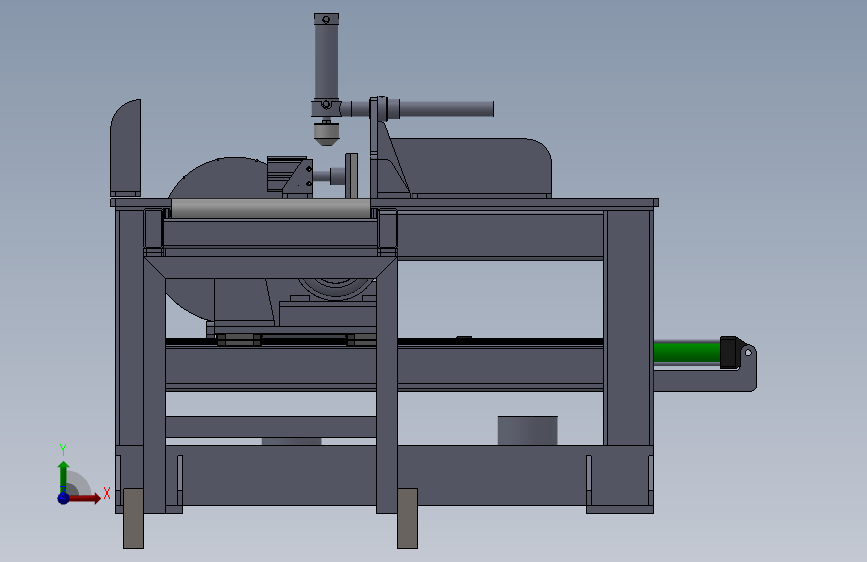
Task: Select the cone-shaped nozzle under the vertical cylinder
Action: 326,134
